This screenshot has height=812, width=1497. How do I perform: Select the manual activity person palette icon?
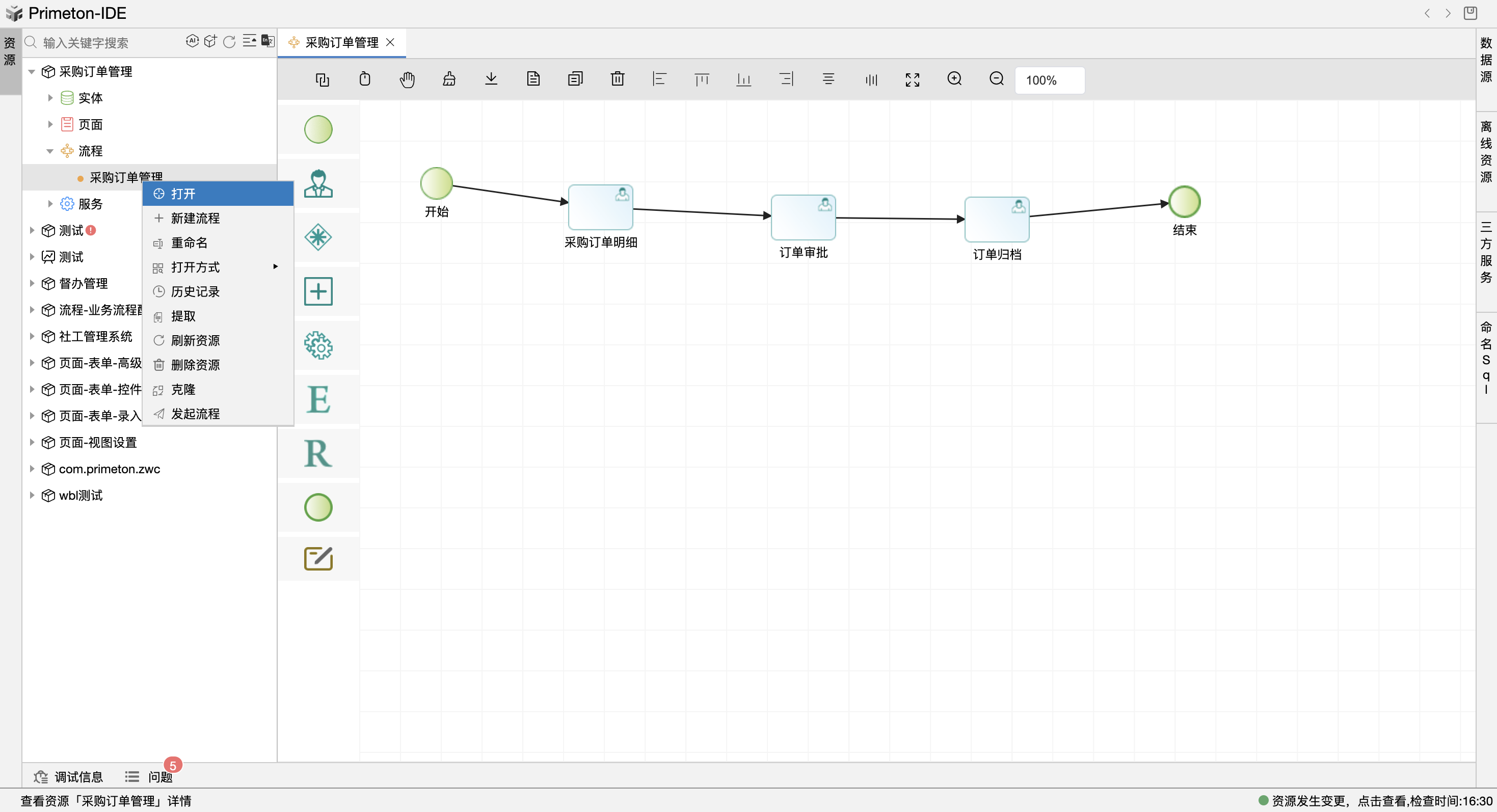click(318, 183)
